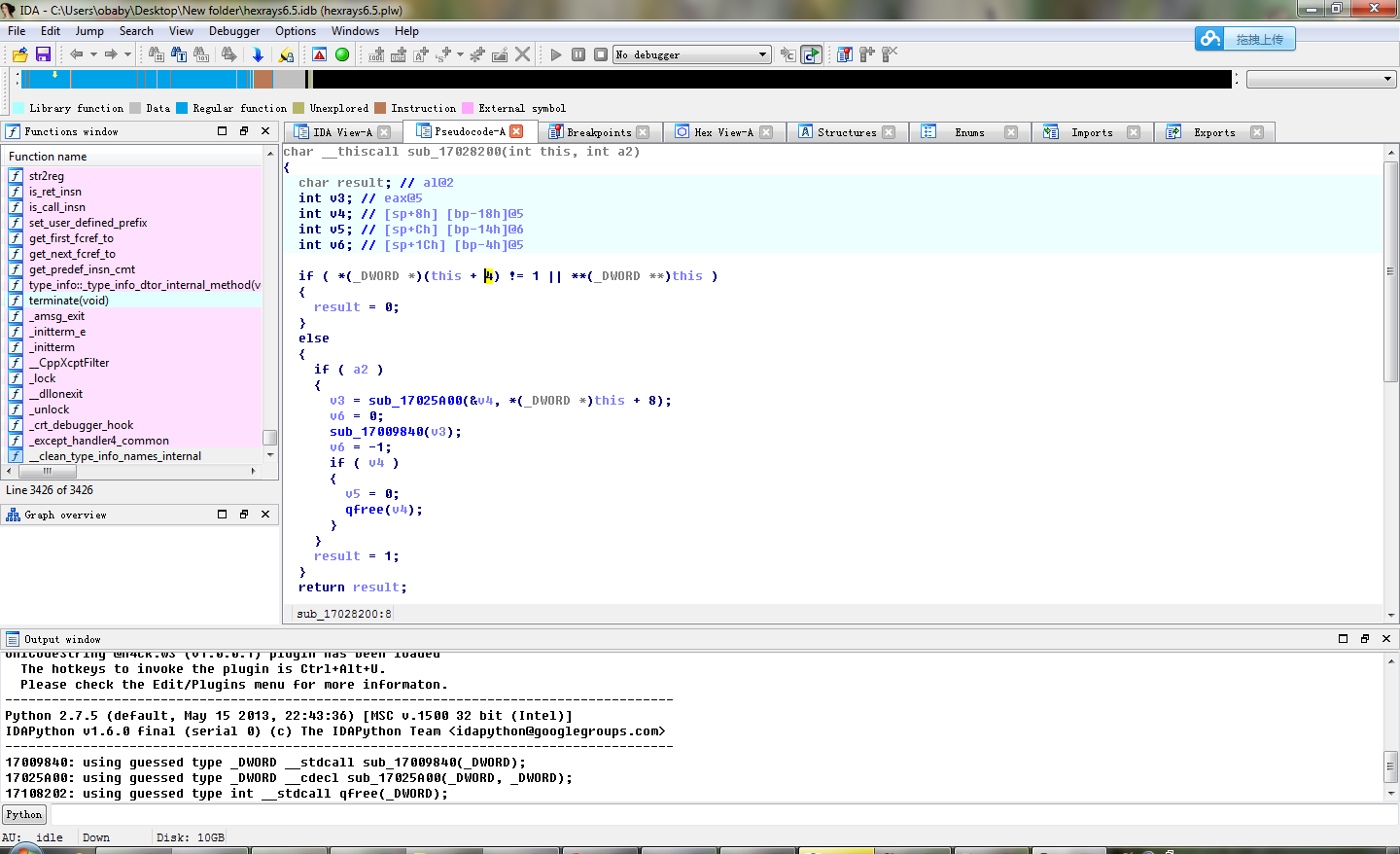Click the Python button at command line
The image size is (1400, 854).
click(24, 815)
